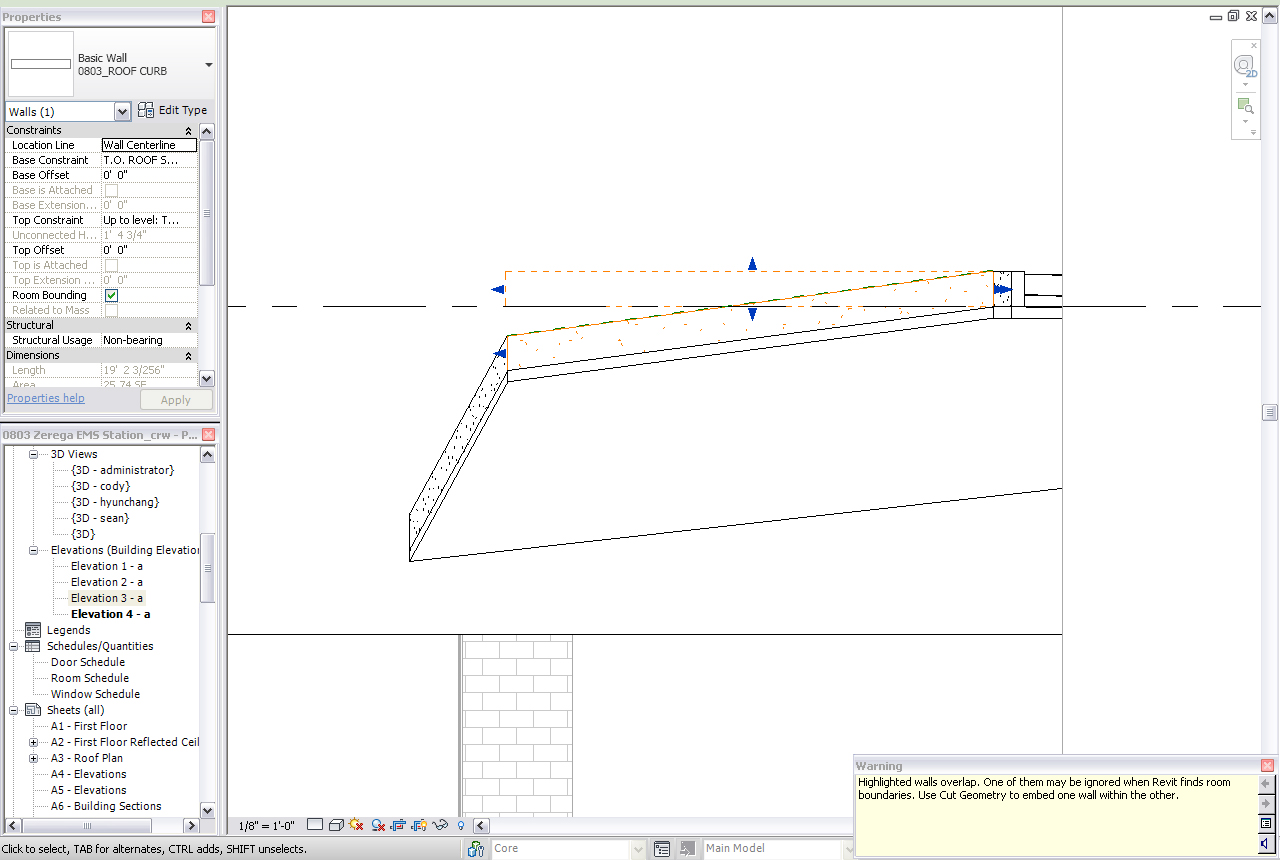Open the Main Model design option dropdown
1280x860 pixels.
coord(848,849)
